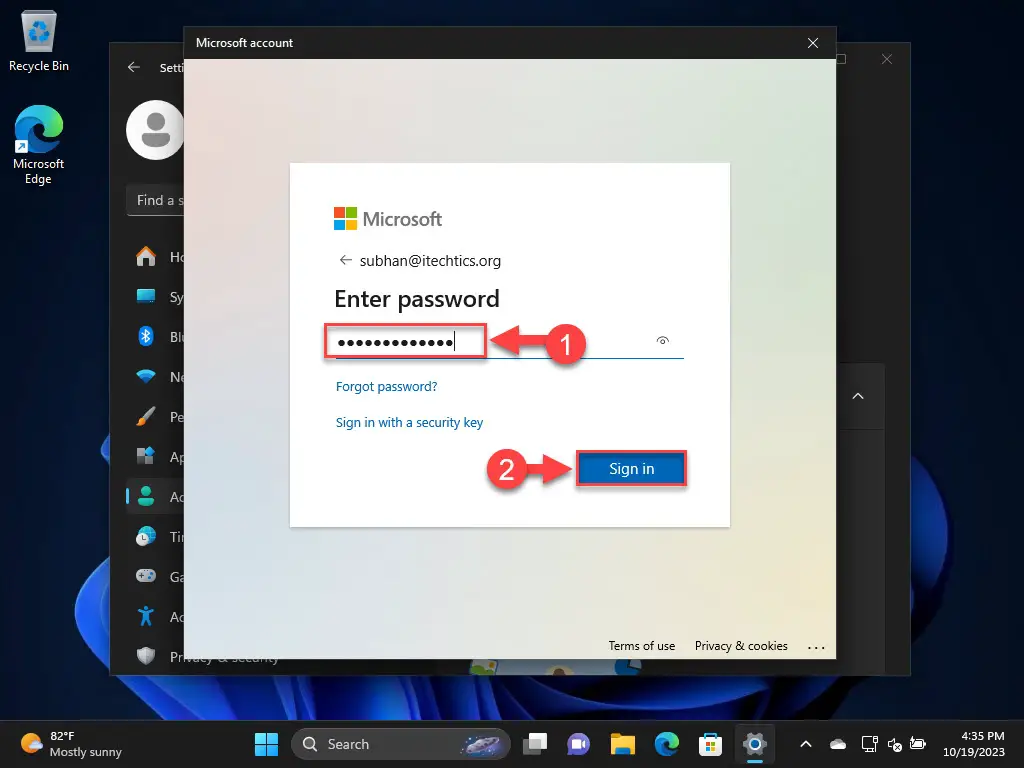Choose Sign in with a security key

[409, 422]
